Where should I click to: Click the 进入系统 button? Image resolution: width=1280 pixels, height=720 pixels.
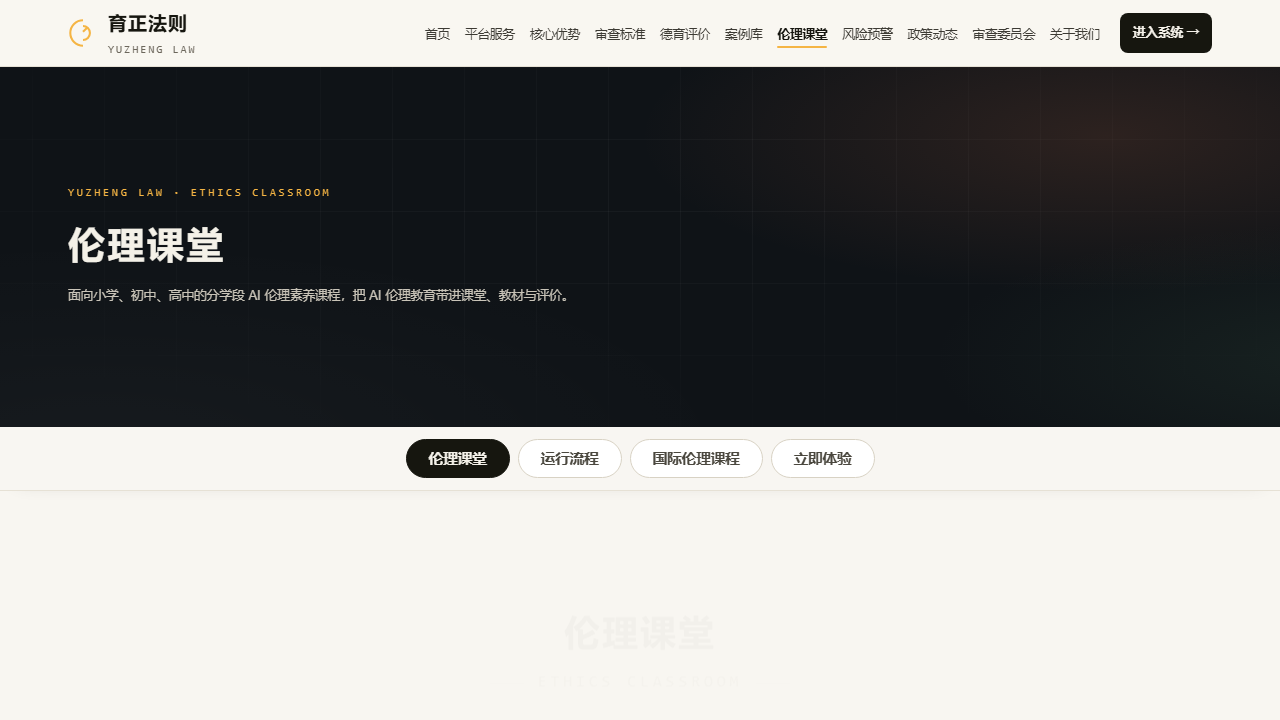click(x=1166, y=33)
